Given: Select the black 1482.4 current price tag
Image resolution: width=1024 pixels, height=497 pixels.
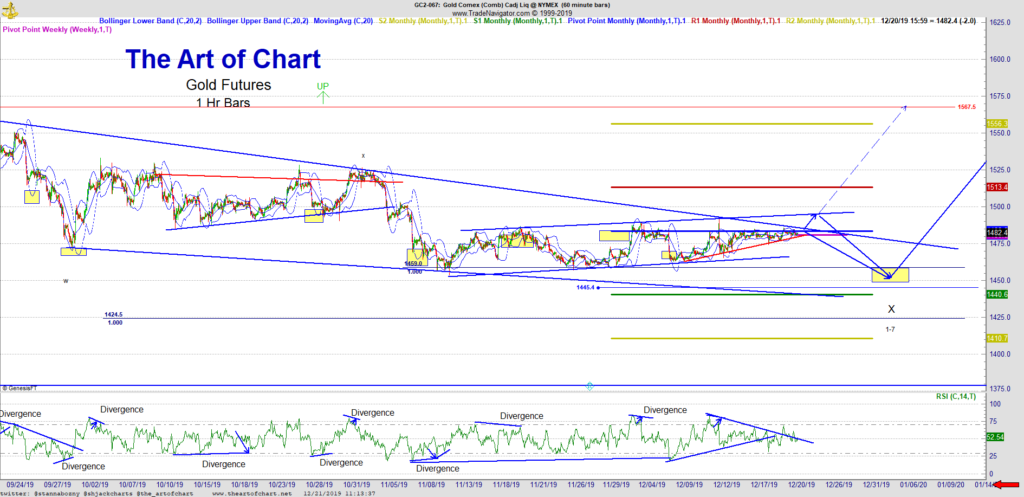Looking at the screenshot, I should [x=997, y=232].
